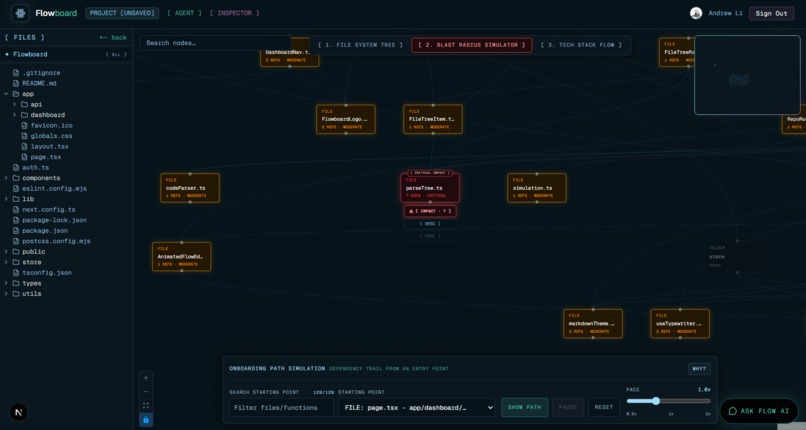This screenshot has height=430, width=806.
Task: Expand the components folder chevron
Action: point(6,178)
